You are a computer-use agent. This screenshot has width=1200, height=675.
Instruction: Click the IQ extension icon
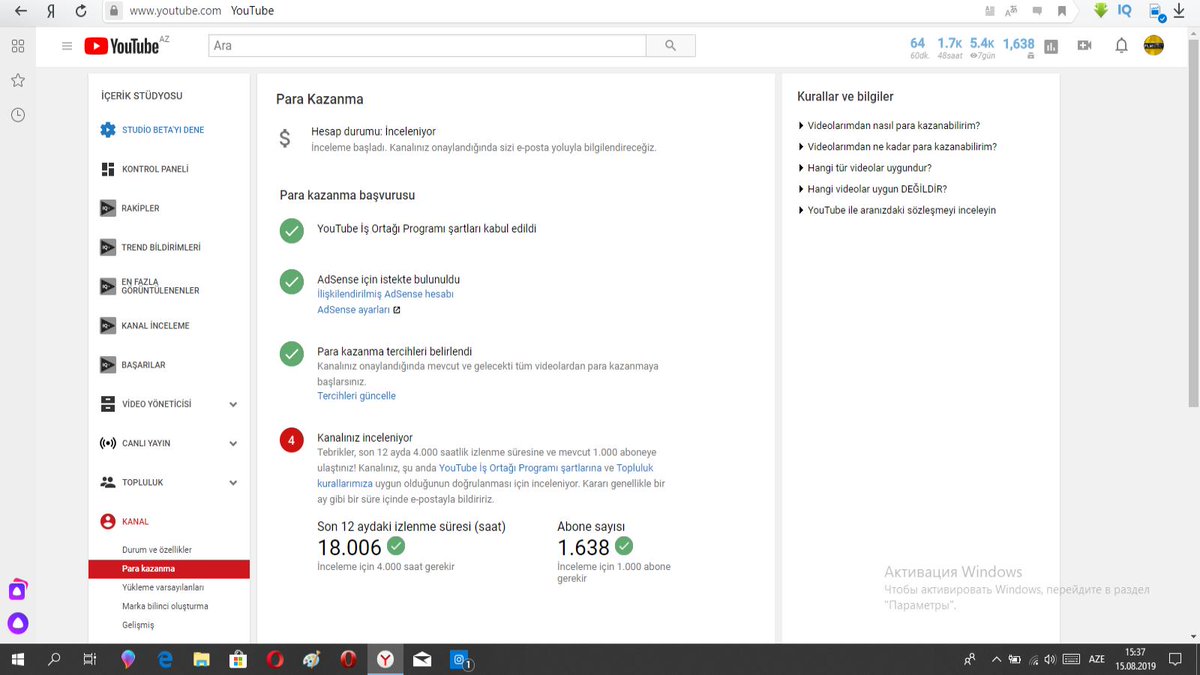point(1124,10)
